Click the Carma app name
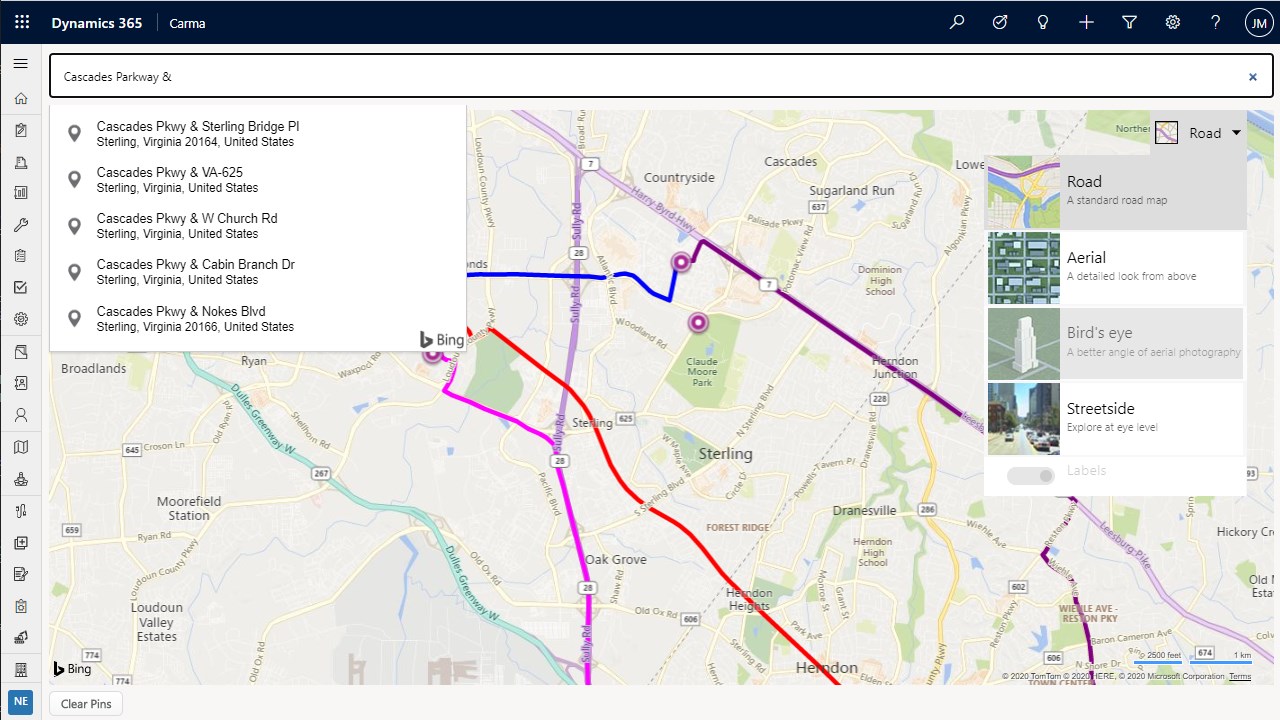The width and height of the screenshot is (1280, 720). coord(187,23)
